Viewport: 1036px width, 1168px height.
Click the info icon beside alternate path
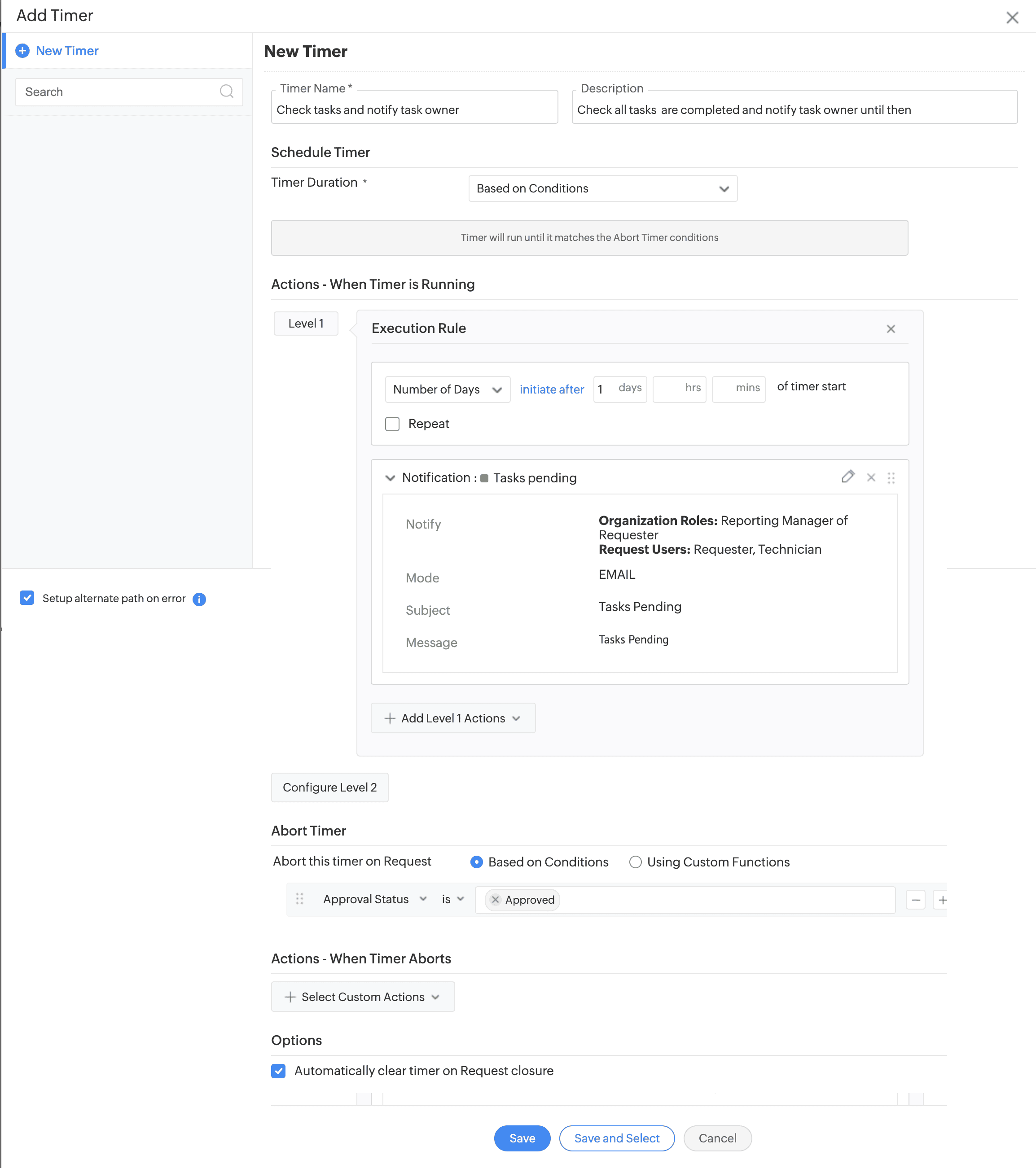click(199, 599)
